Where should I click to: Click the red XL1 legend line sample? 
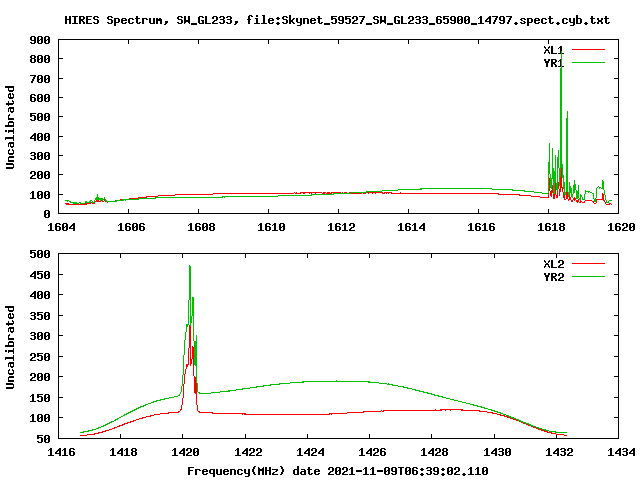[588, 50]
